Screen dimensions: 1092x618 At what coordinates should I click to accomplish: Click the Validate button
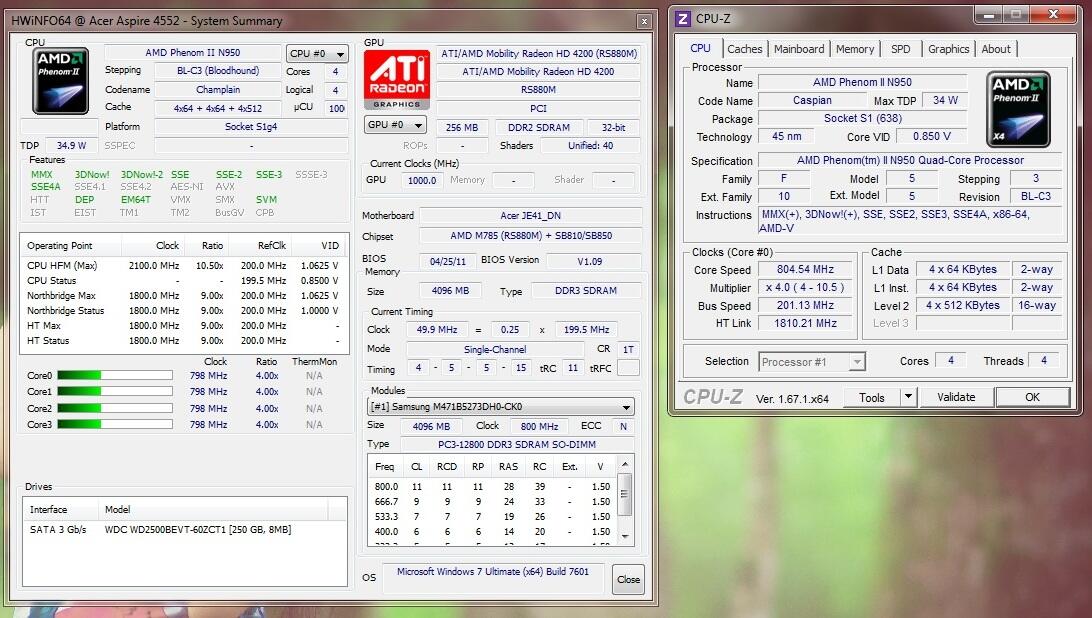coord(956,397)
